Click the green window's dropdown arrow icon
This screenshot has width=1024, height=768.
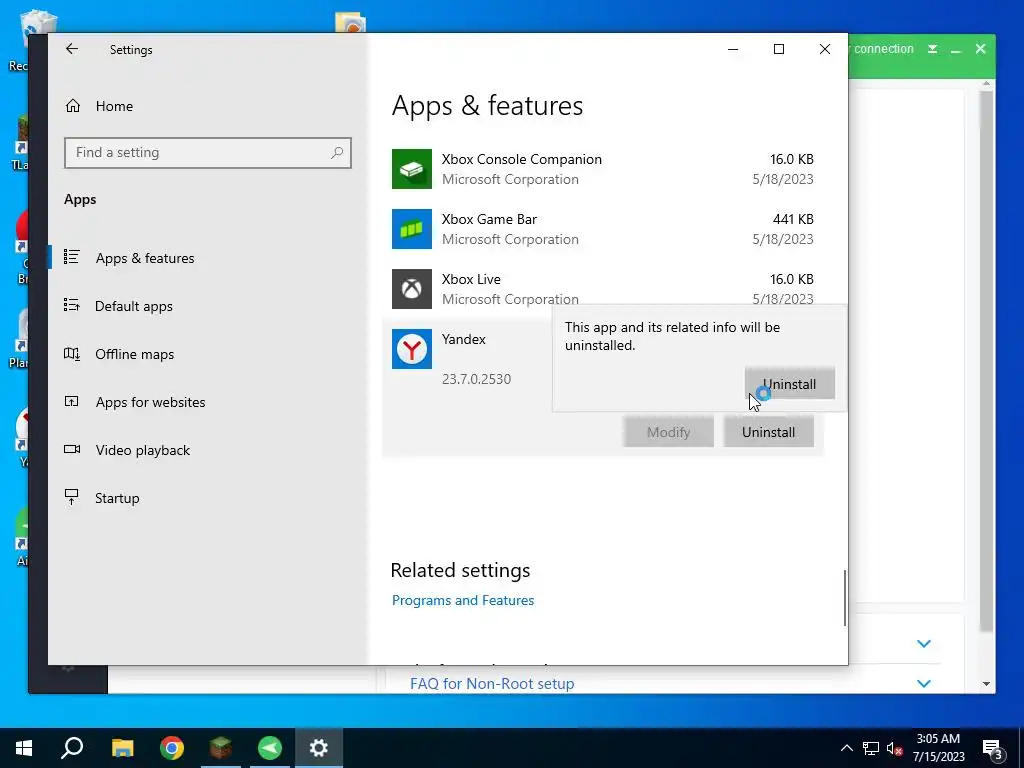pos(933,49)
